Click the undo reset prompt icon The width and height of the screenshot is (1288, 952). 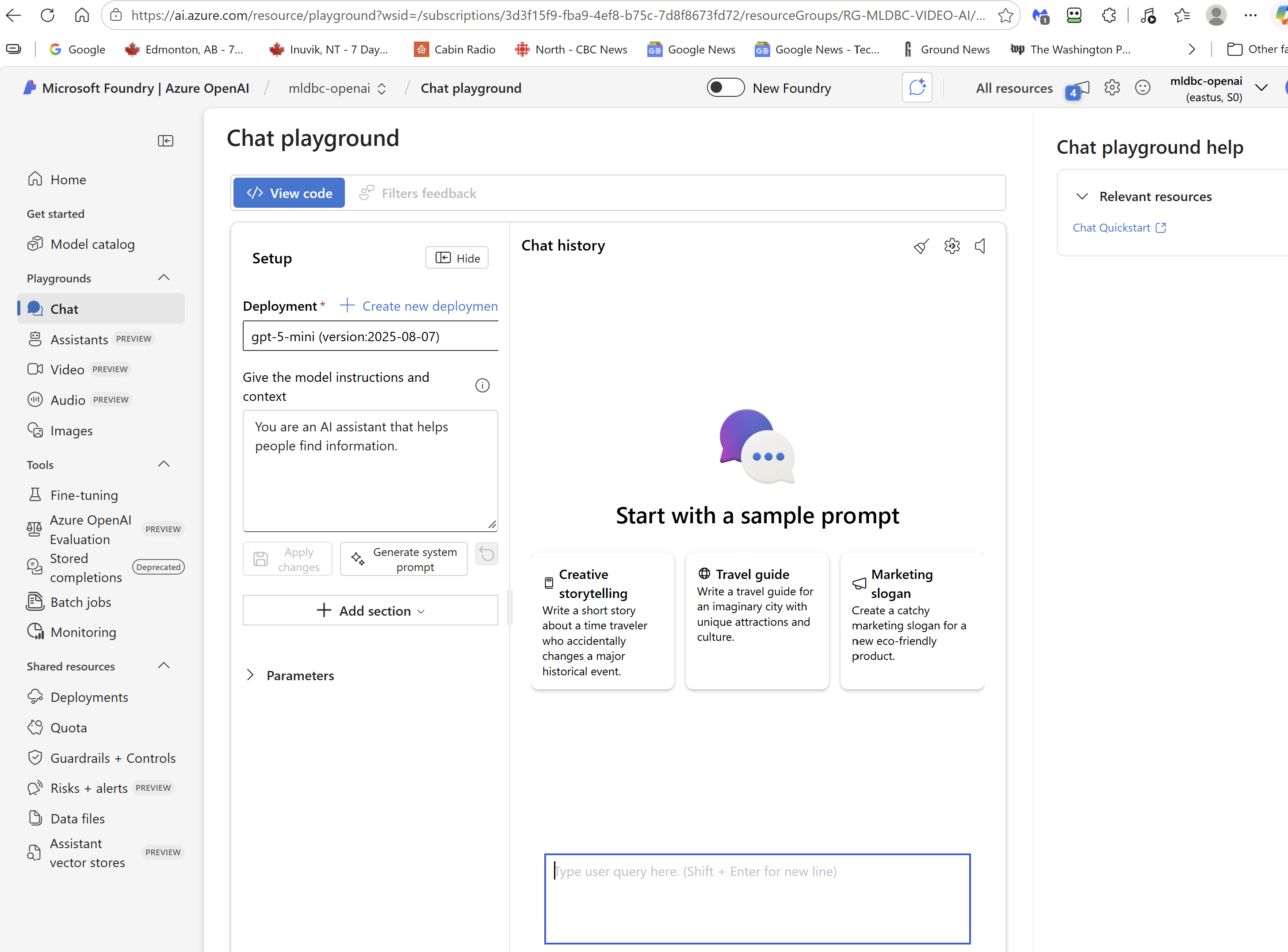(x=487, y=554)
